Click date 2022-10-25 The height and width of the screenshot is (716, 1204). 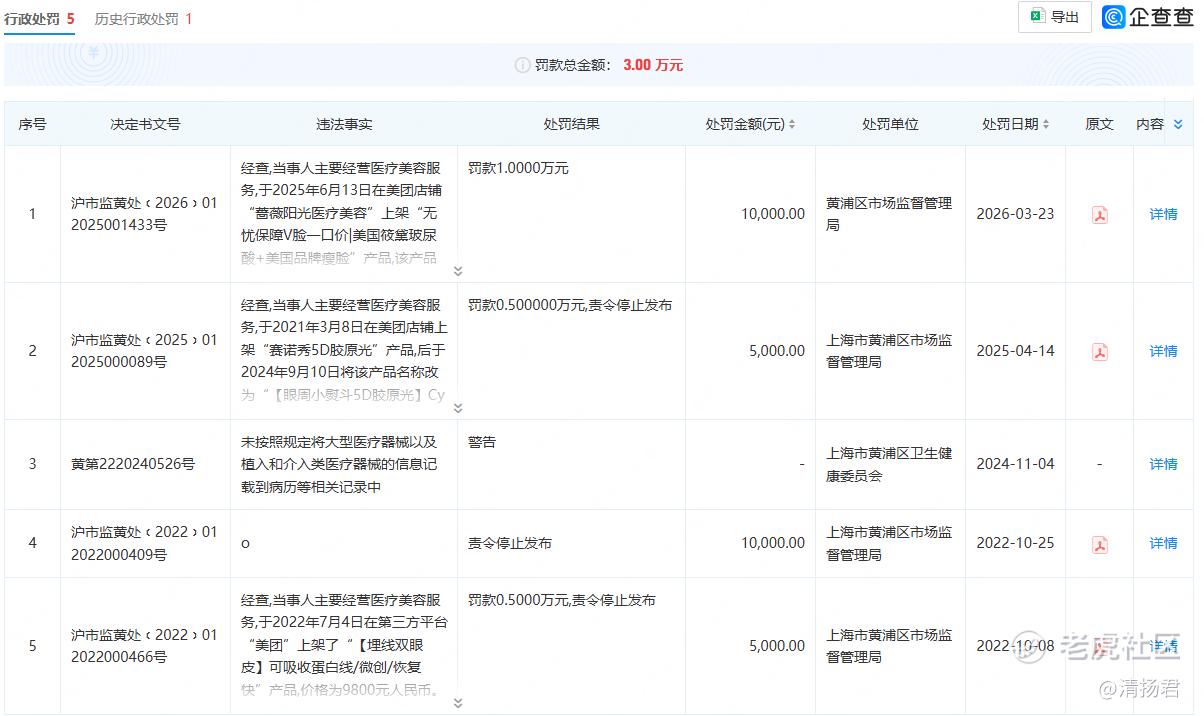[1015, 543]
